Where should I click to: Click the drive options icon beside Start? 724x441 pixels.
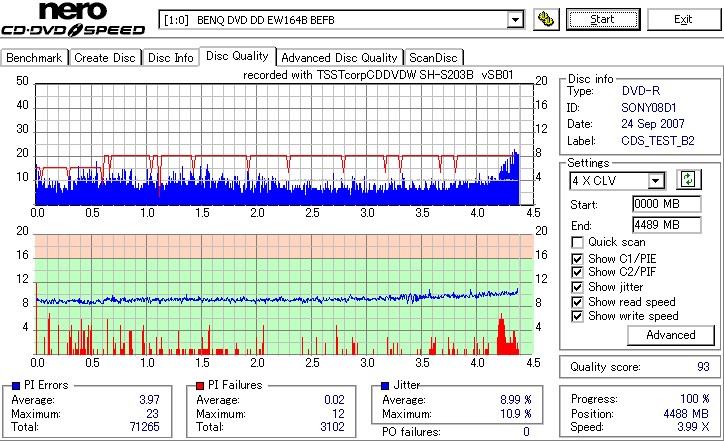pos(546,19)
